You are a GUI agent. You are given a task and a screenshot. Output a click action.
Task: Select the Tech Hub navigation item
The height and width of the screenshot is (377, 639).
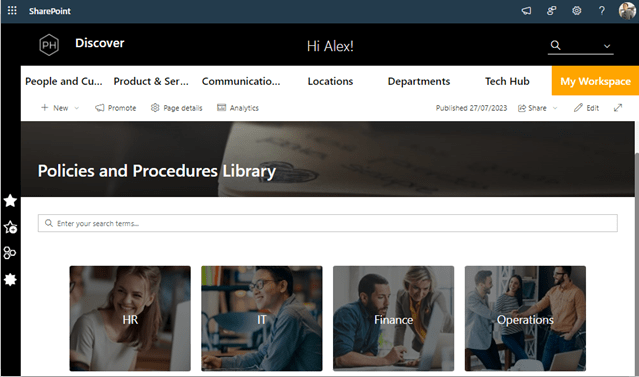pyautogui.click(x=507, y=81)
